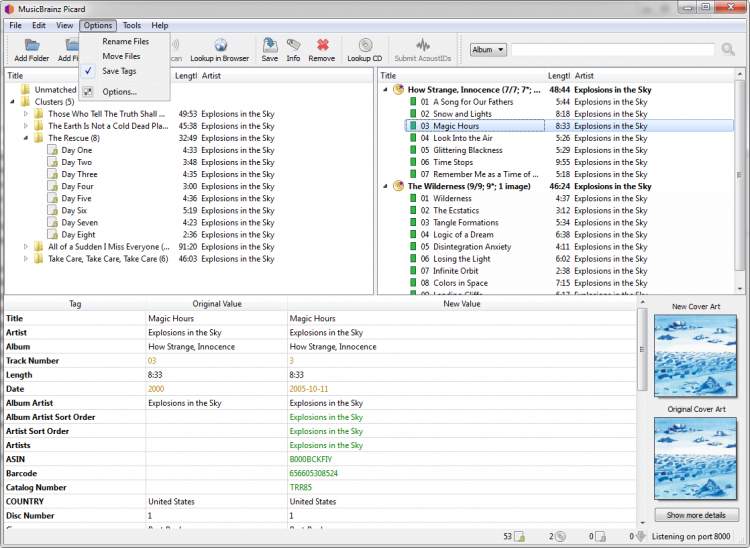Click inside the search input field
The width and height of the screenshot is (750, 548).
tap(612, 50)
